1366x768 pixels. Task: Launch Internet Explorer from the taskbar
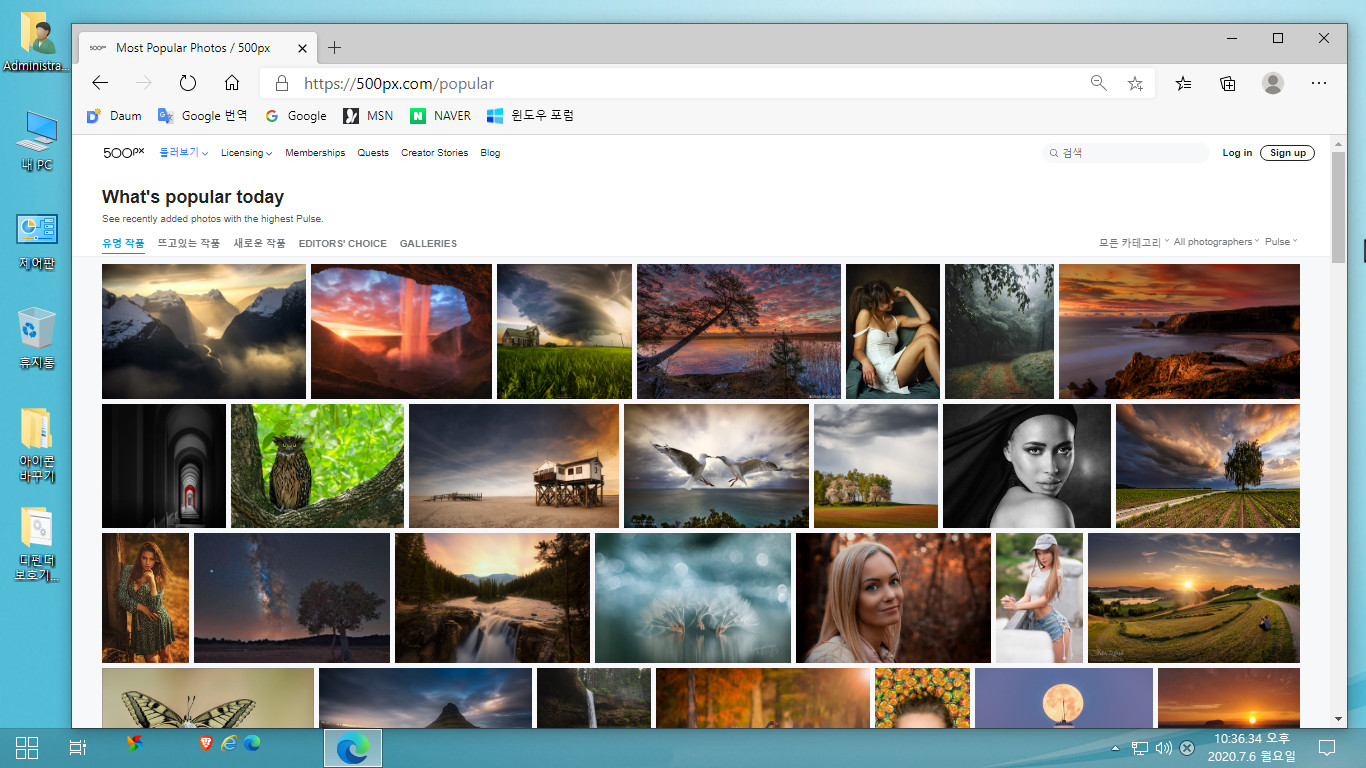pyautogui.click(x=229, y=743)
